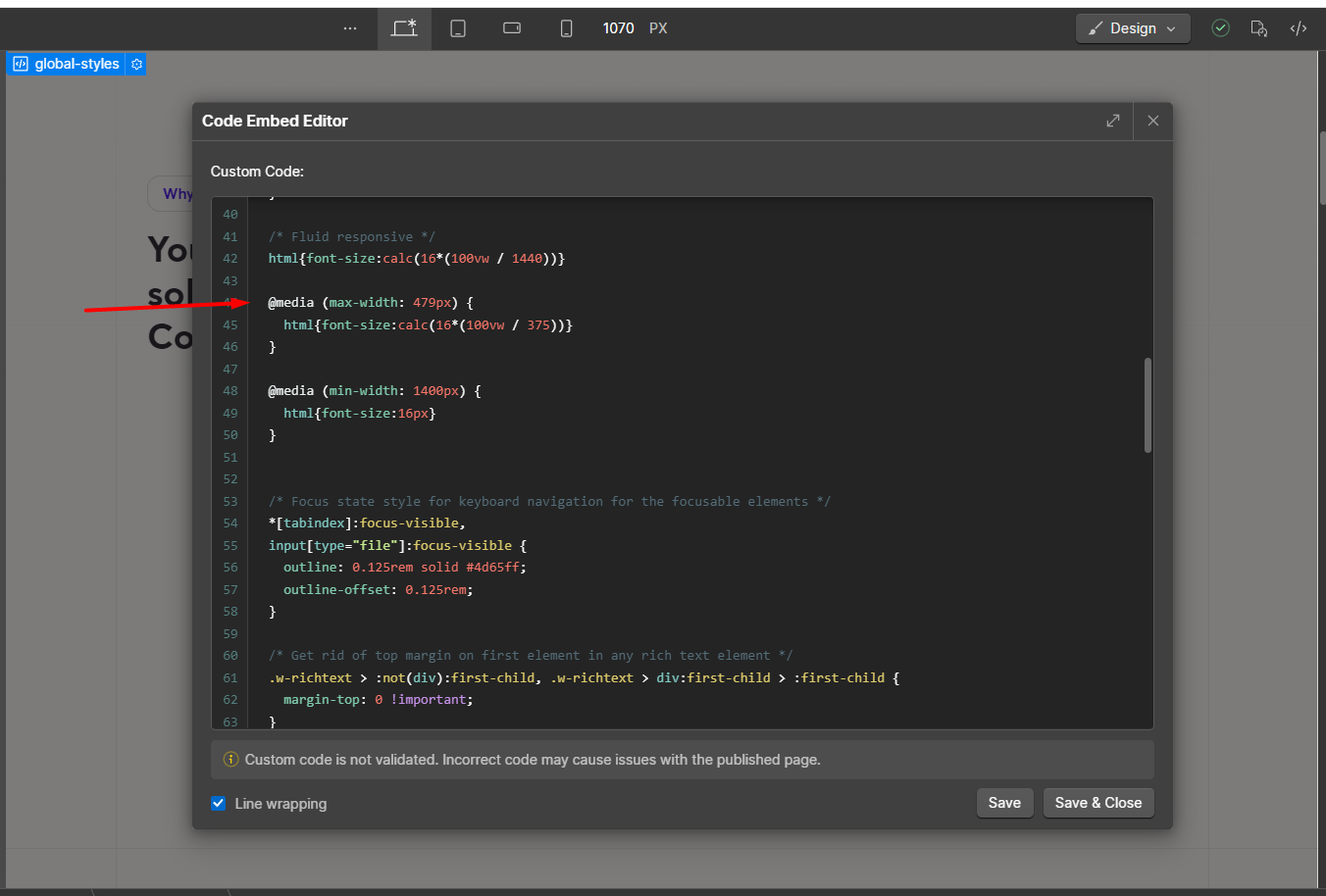
Task: Open the more breakpoints ellipsis menu
Action: click(x=350, y=28)
